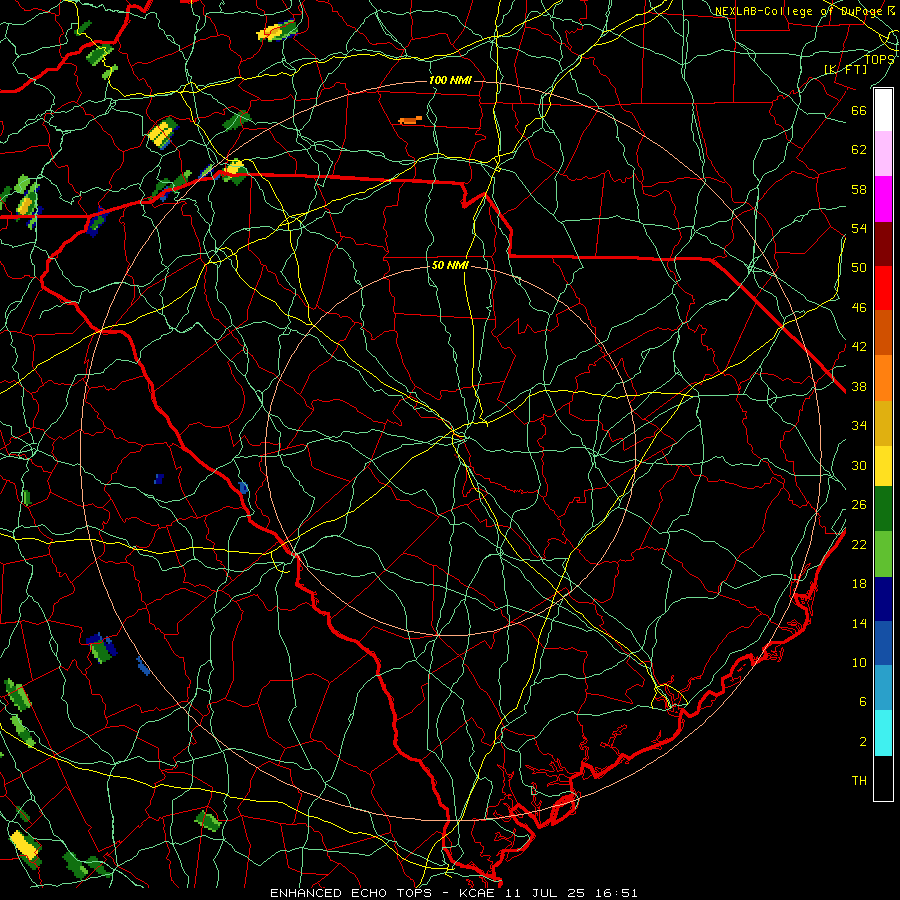Click the "34" legend value
This screenshot has height=900, width=900.
click(x=859, y=425)
